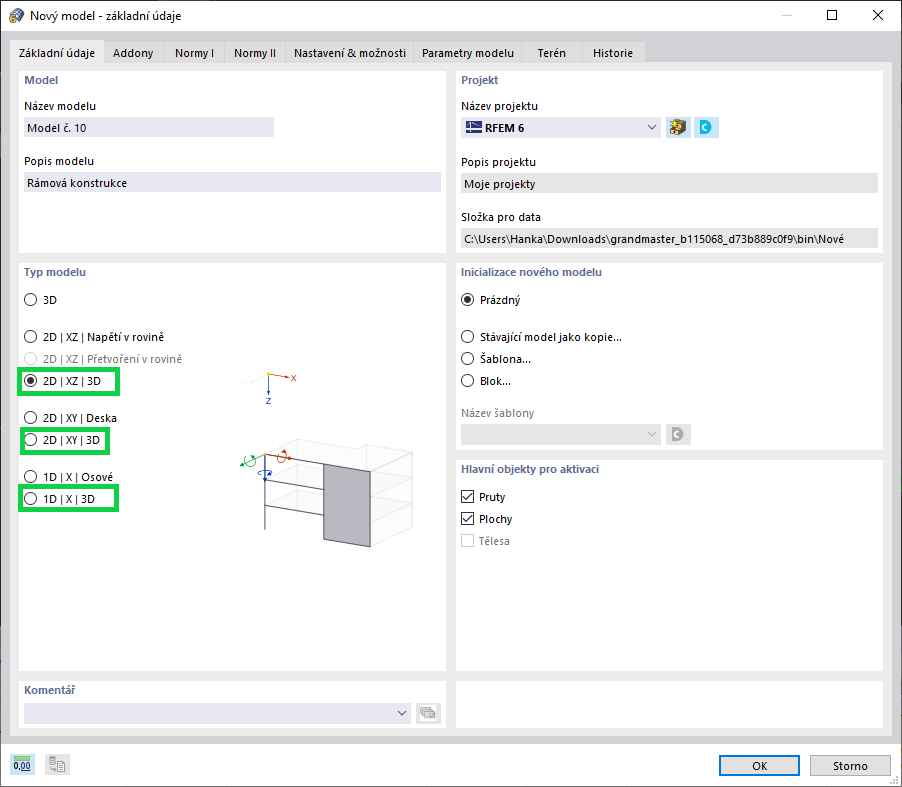Click the copy-settings icon in bottom-left corner
This screenshot has height=787, width=902.
point(56,764)
